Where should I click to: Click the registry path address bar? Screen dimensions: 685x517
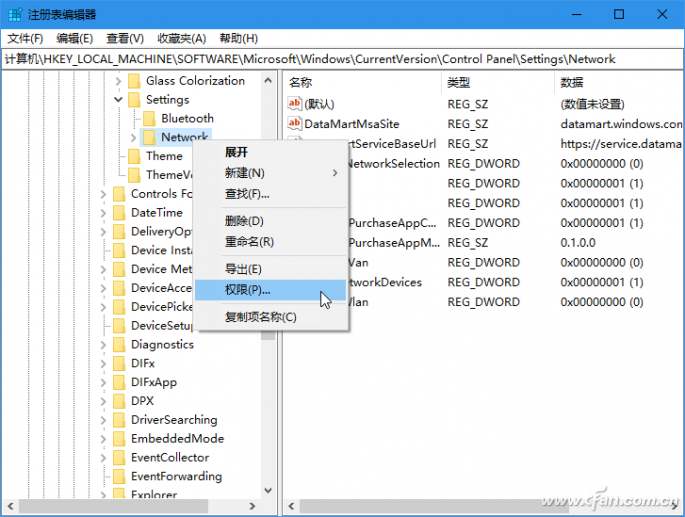click(x=342, y=59)
